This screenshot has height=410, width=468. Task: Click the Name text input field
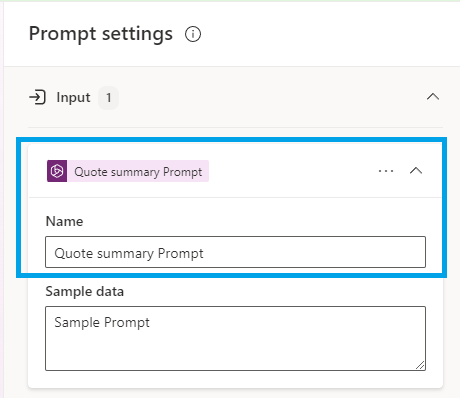(235, 252)
